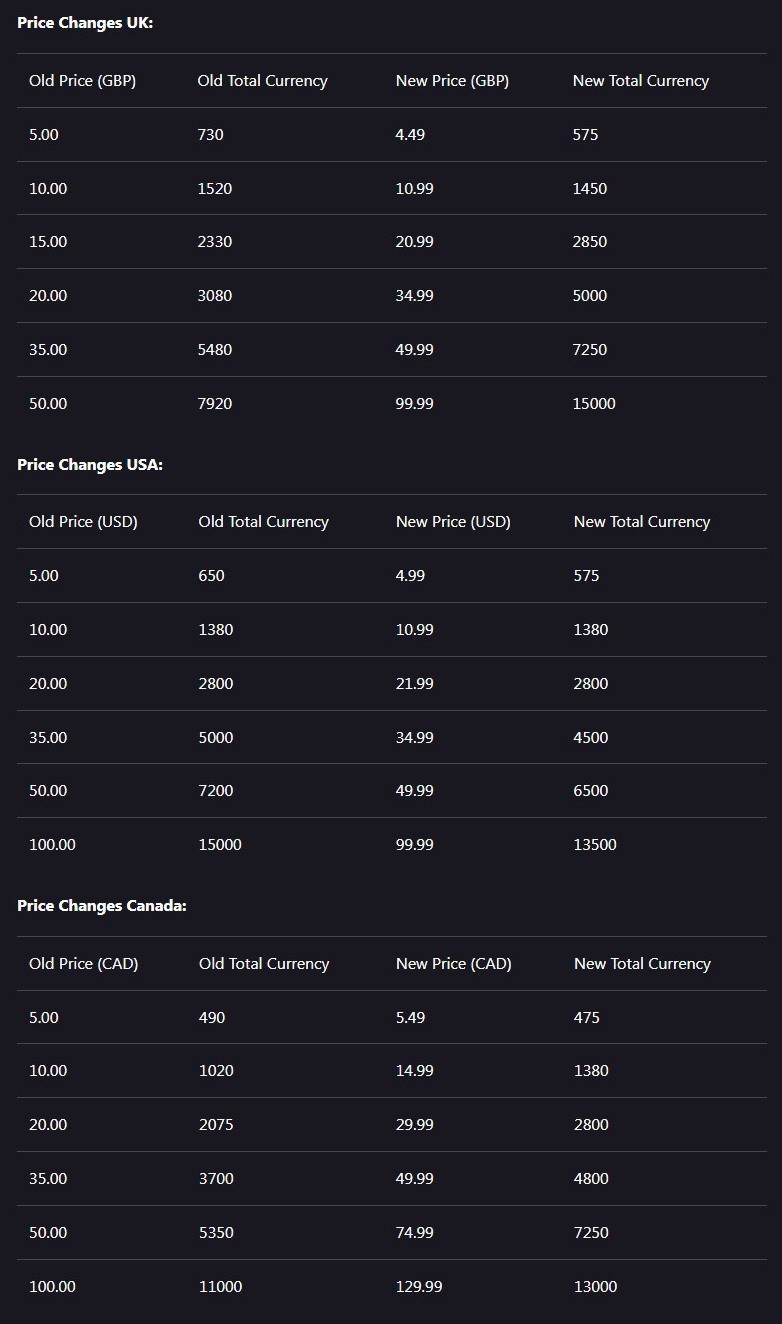The image size is (782, 1324).
Task: Click the 'New Price (USD)' column header
Action: (x=453, y=522)
